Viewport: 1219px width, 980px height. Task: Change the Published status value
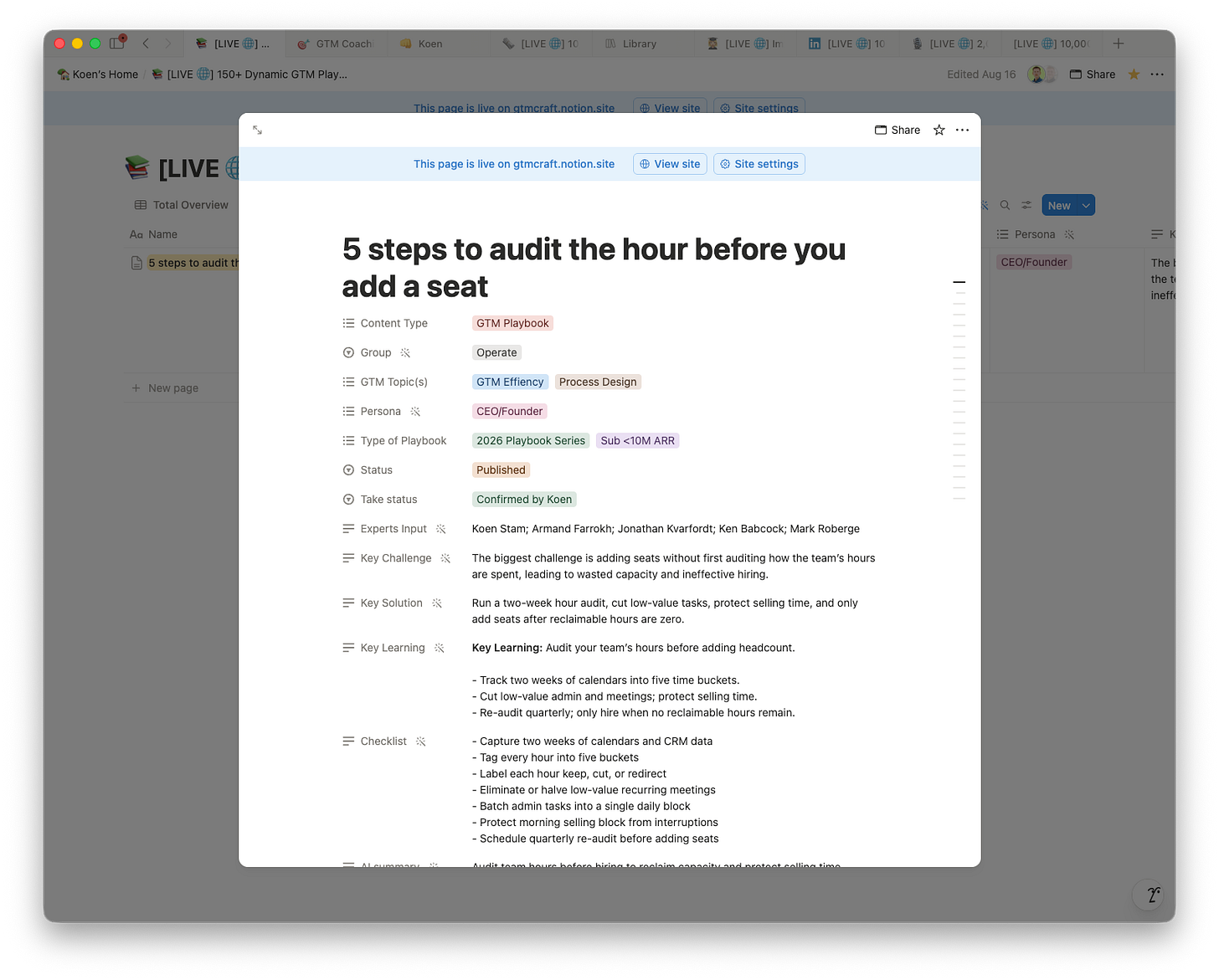pos(501,469)
